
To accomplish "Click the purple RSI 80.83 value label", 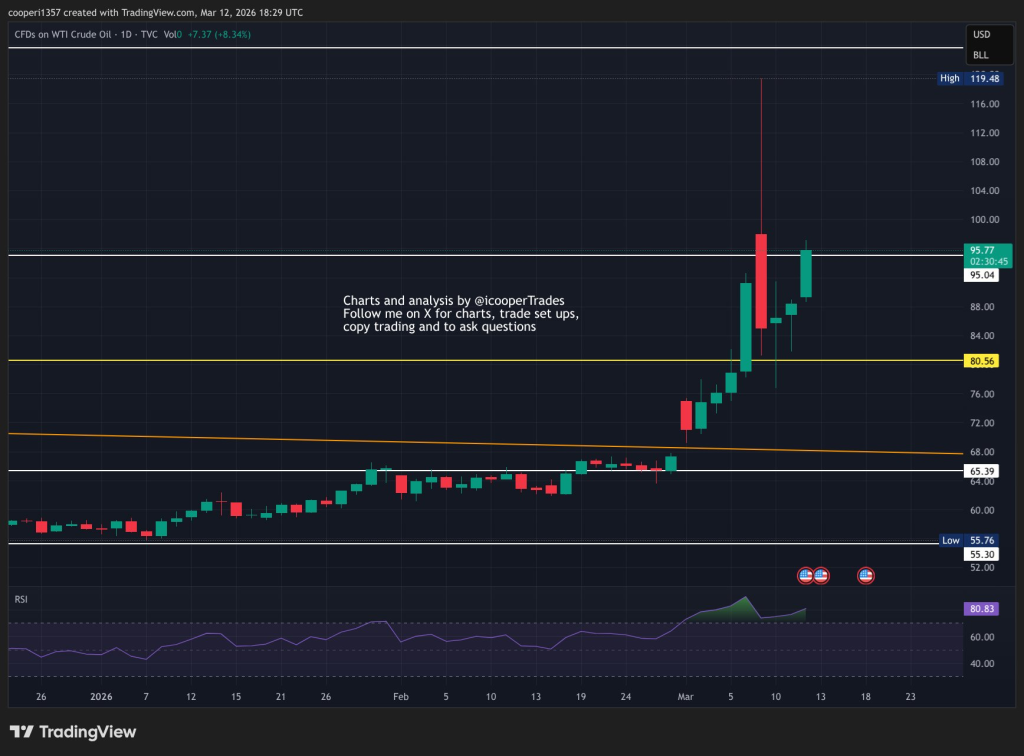I will coord(980,607).
